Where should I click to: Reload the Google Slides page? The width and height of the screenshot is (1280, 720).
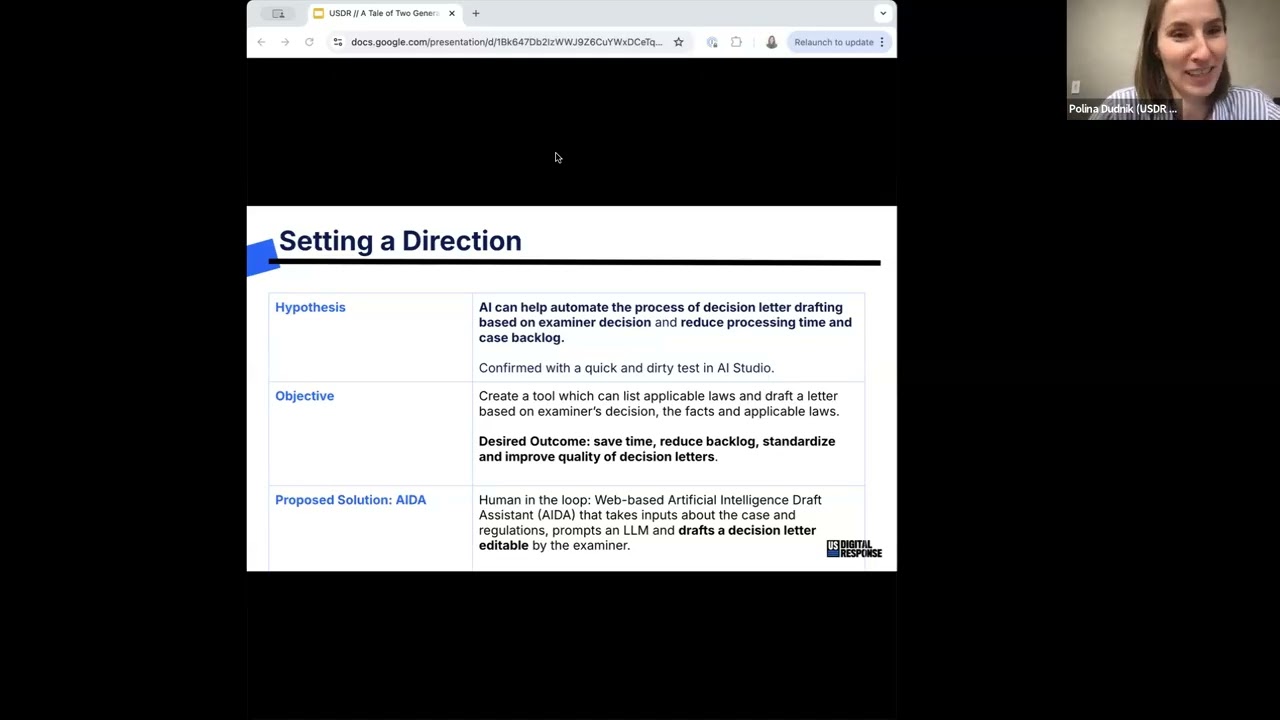pyautogui.click(x=309, y=42)
